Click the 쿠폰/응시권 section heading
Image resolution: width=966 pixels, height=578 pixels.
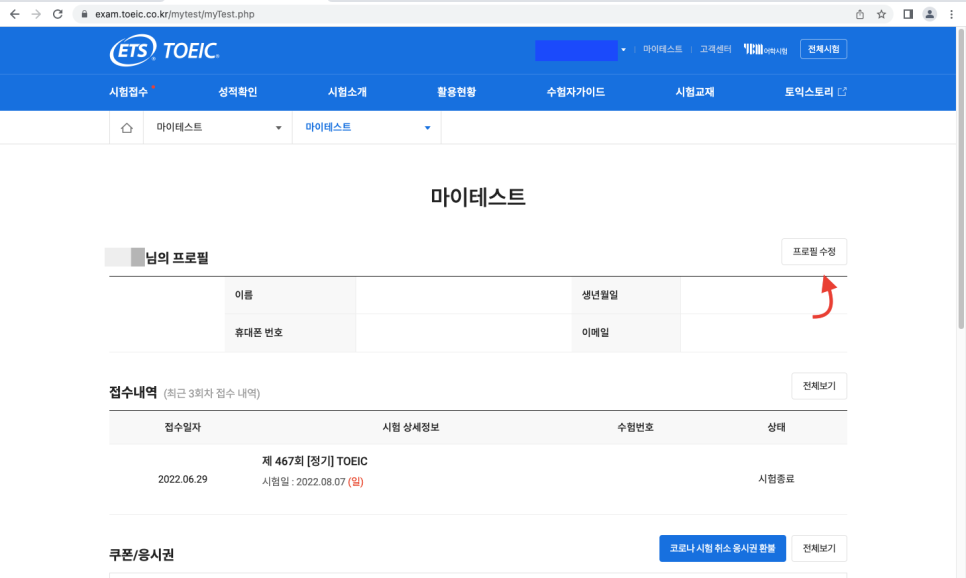click(142, 555)
